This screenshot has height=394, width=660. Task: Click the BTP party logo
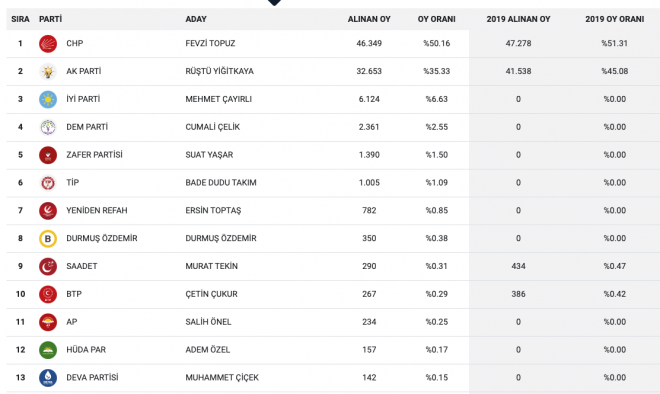(x=48, y=294)
